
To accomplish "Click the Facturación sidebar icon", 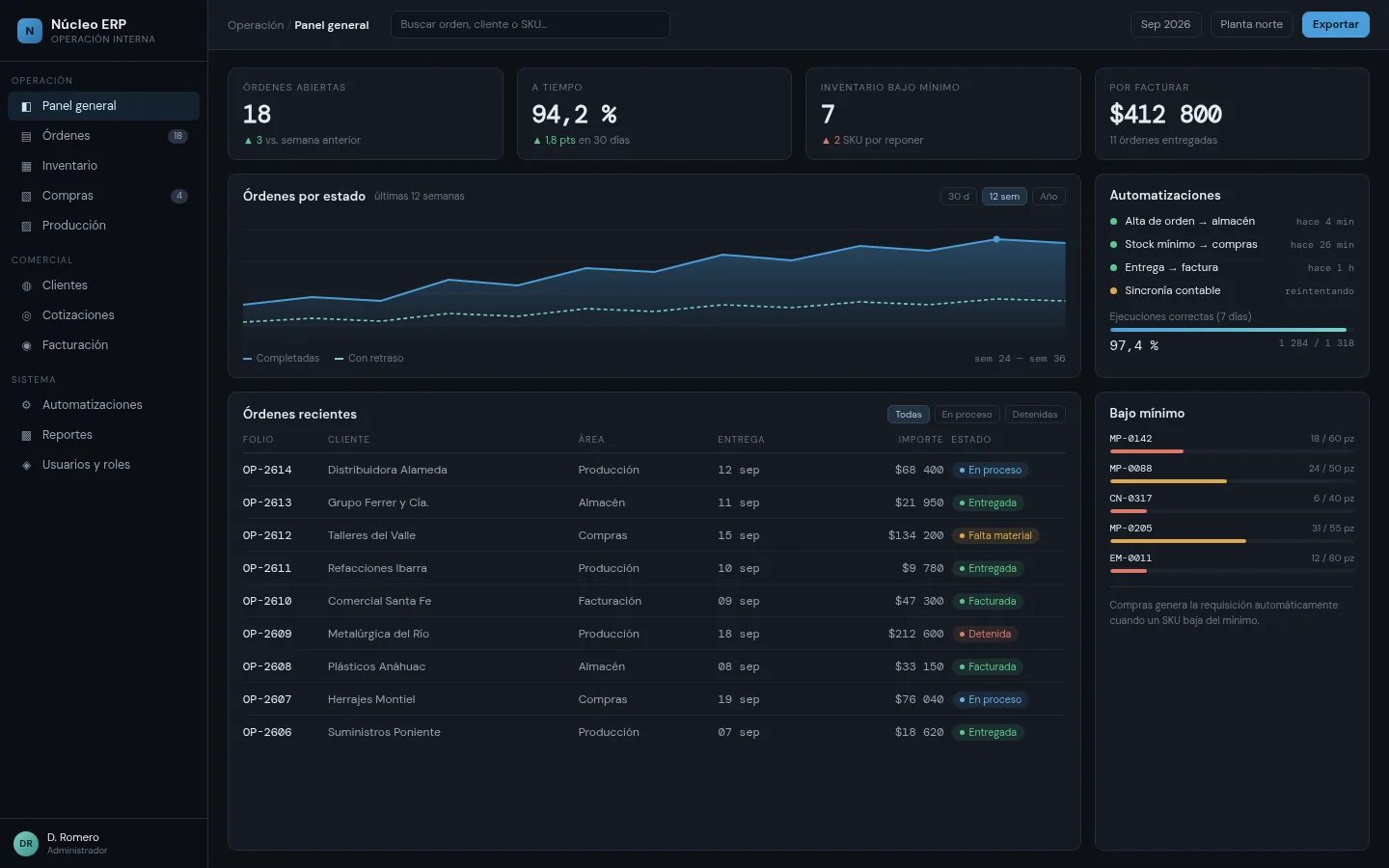I will tap(26, 345).
